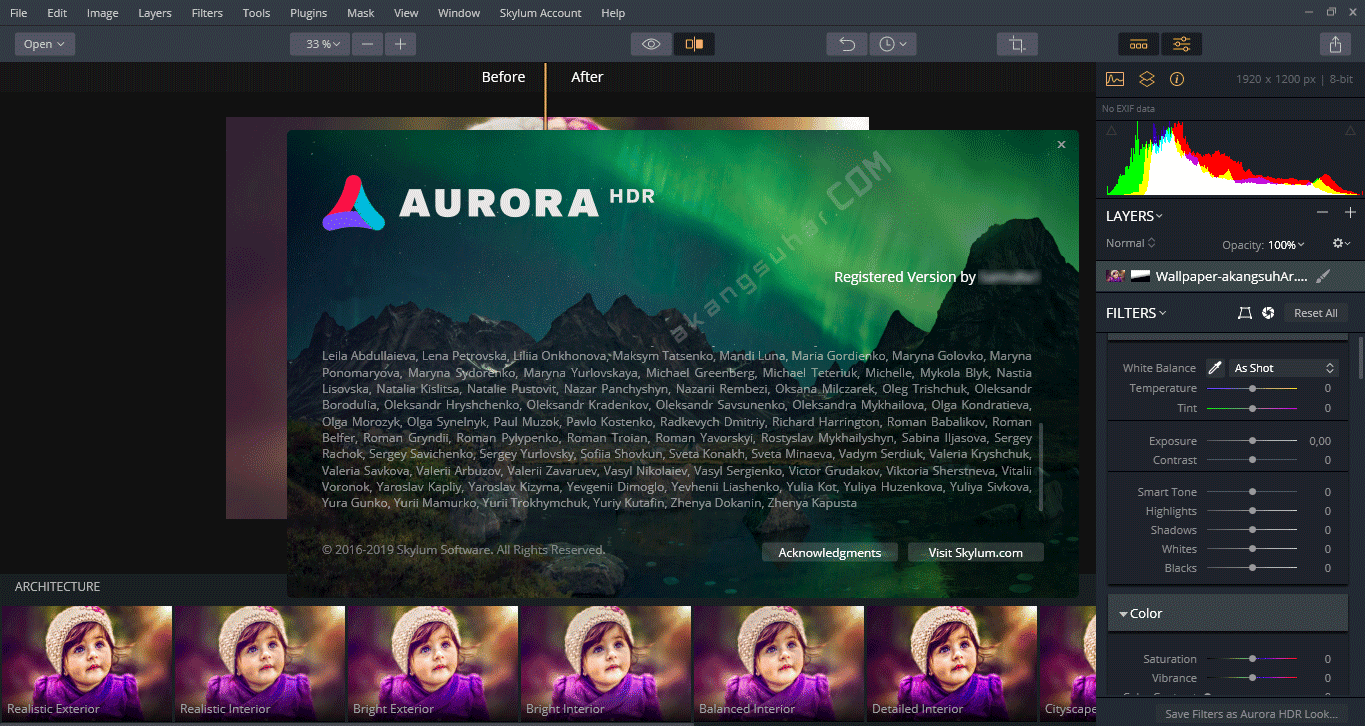Image resolution: width=1365 pixels, height=726 pixels.
Task: Open lens correction transform icon
Action: [x=1244, y=313]
